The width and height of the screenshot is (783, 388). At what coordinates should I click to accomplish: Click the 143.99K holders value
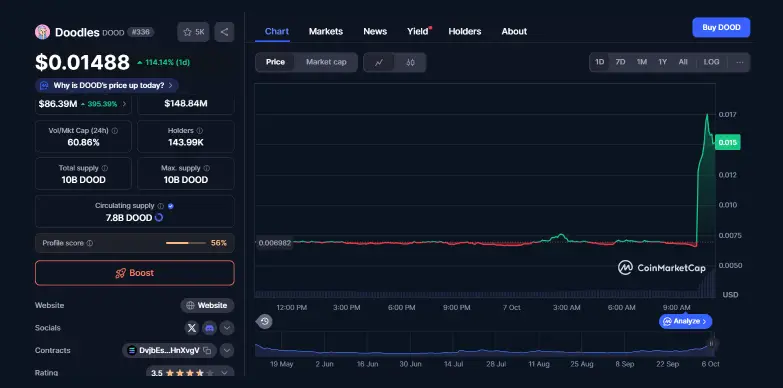pos(185,142)
